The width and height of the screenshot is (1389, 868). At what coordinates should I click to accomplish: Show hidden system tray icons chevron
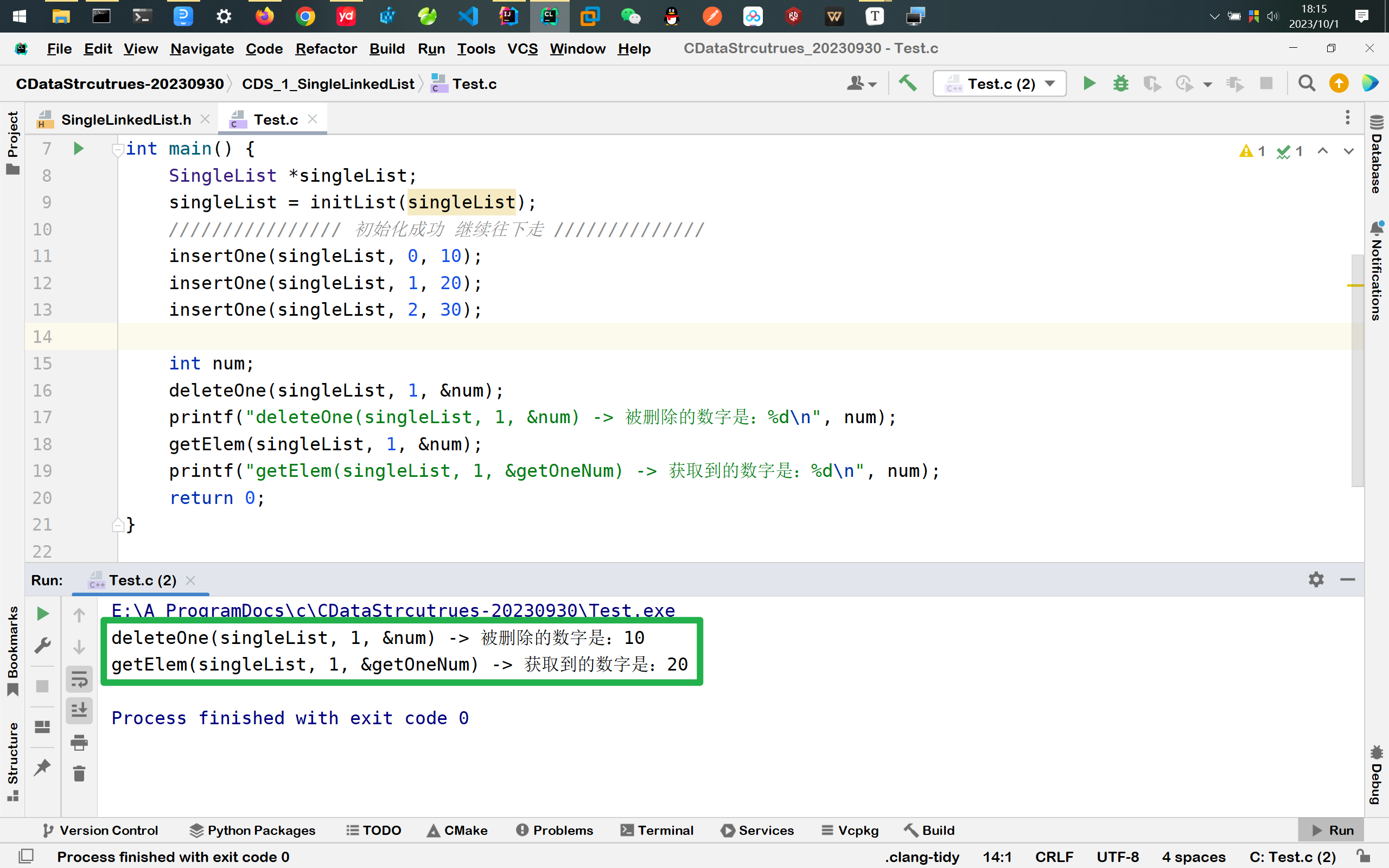click(x=1214, y=16)
